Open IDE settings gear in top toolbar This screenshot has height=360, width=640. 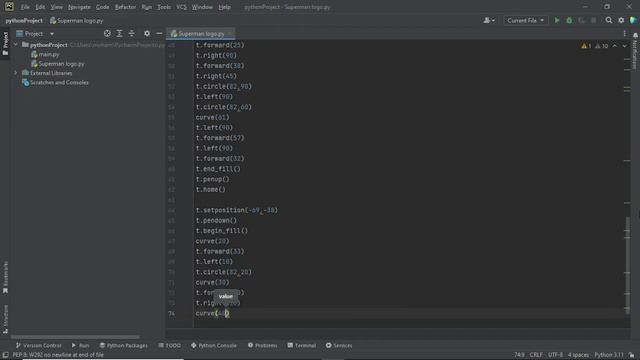pyautogui.click(x=621, y=20)
